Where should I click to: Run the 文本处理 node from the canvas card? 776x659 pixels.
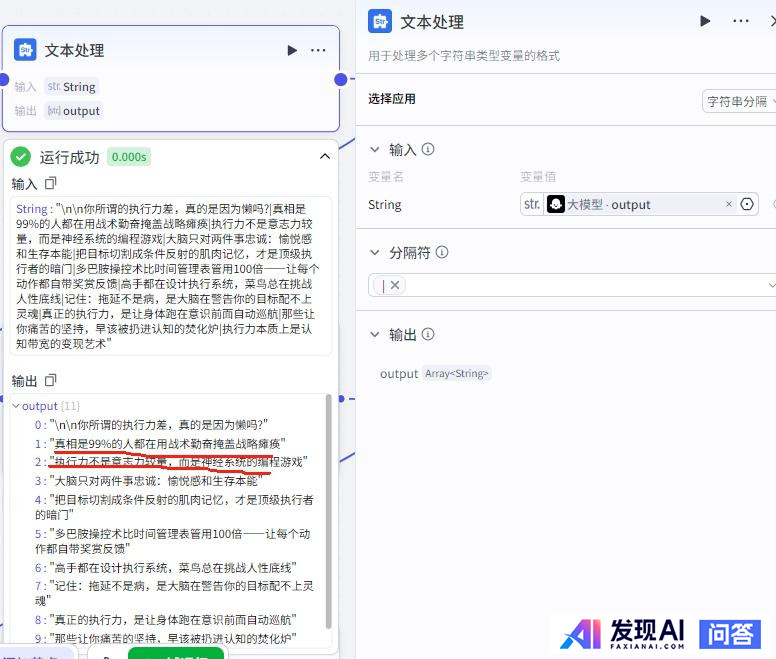click(292, 50)
